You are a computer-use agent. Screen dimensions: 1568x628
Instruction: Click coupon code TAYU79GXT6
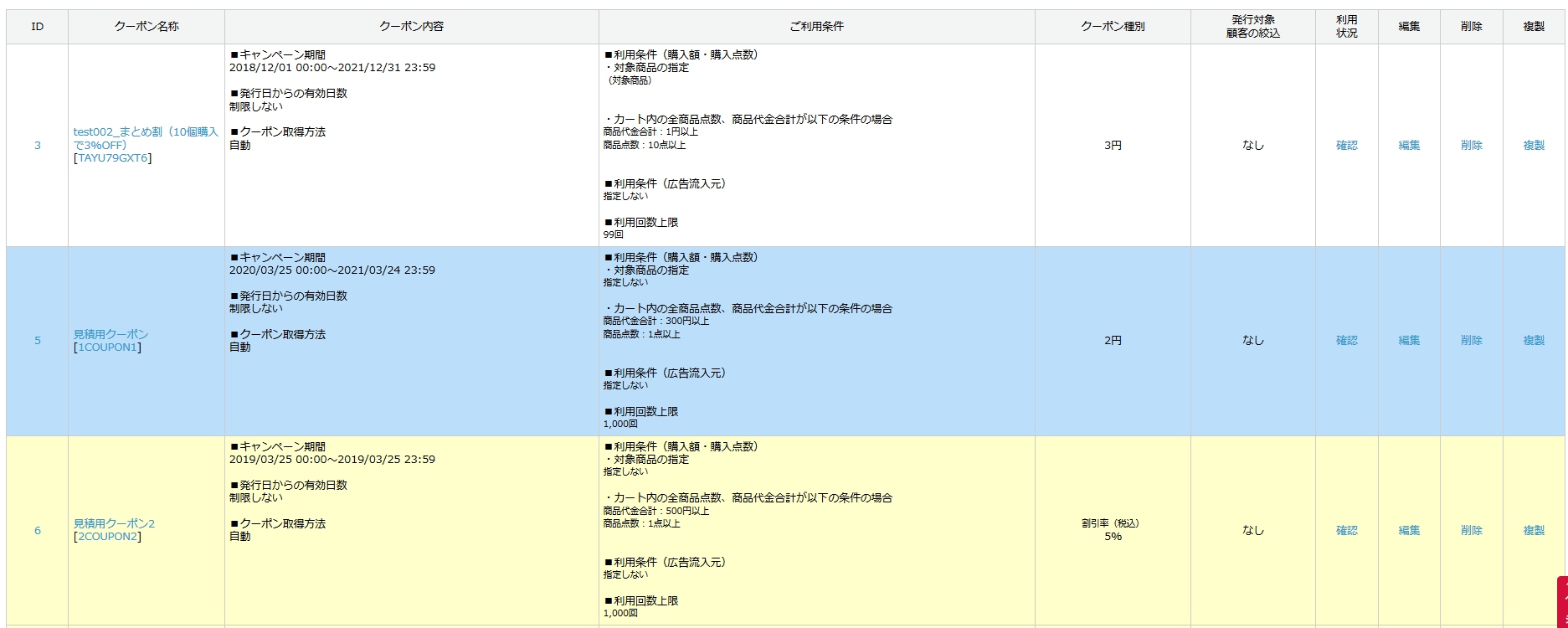pyautogui.click(x=113, y=158)
